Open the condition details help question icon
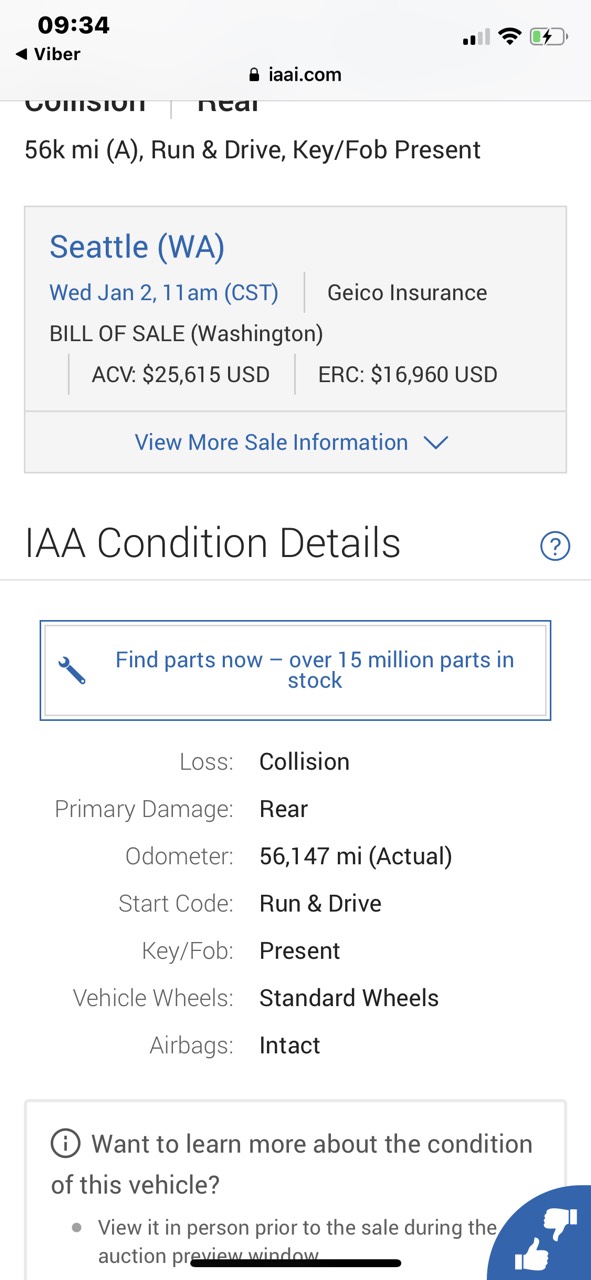This screenshot has width=591, height=1280. pos(555,546)
